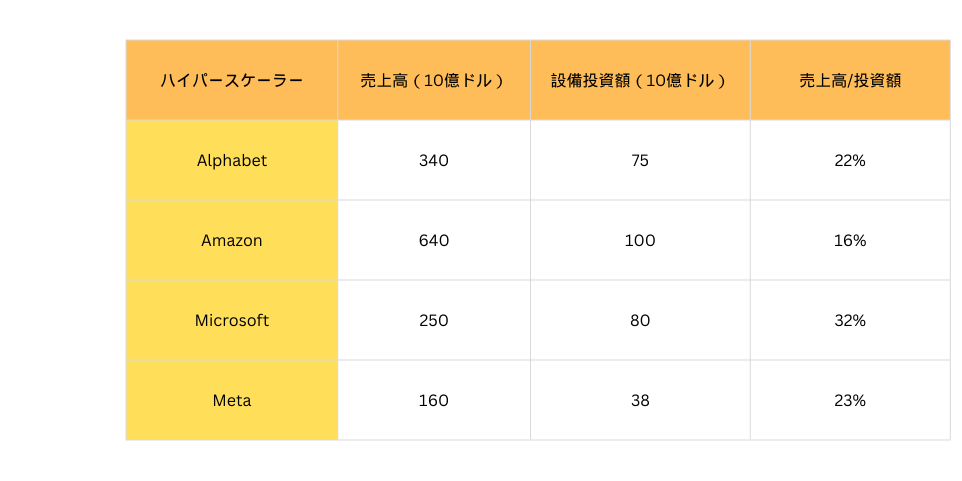Click Microsoft's capex value 80
The height and width of the screenshot is (481, 962).
pyautogui.click(x=640, y=320)
